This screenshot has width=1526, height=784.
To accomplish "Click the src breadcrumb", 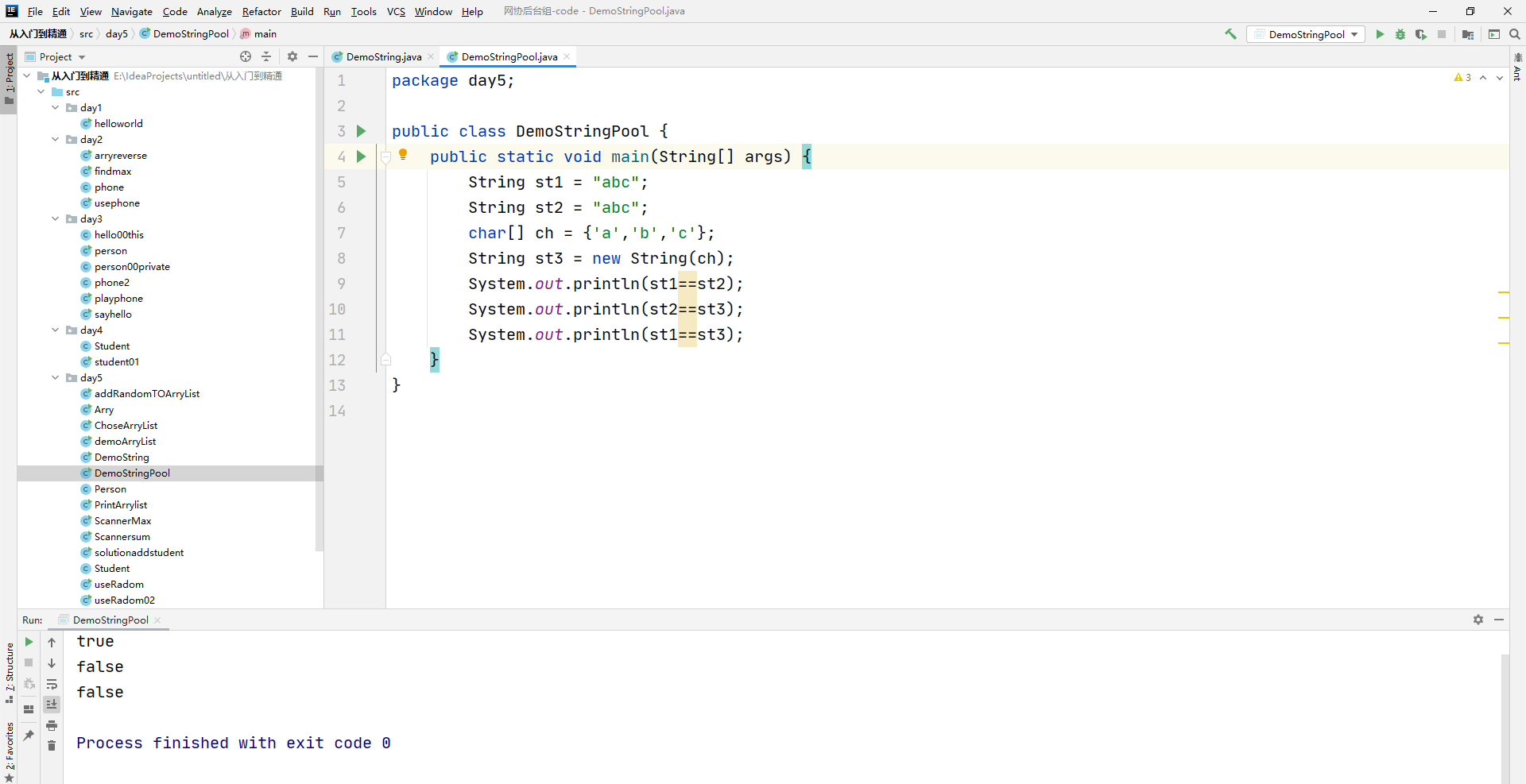I will click(x=86, y=33).
